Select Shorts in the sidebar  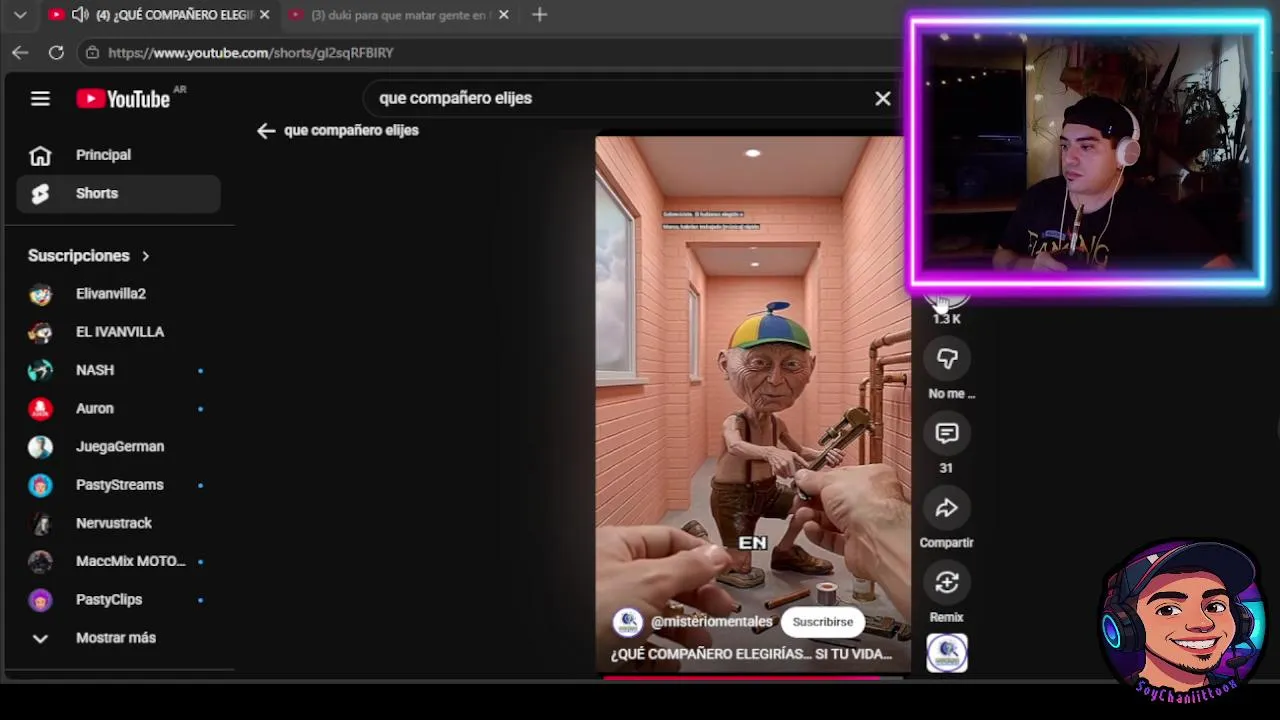[118, 193]
